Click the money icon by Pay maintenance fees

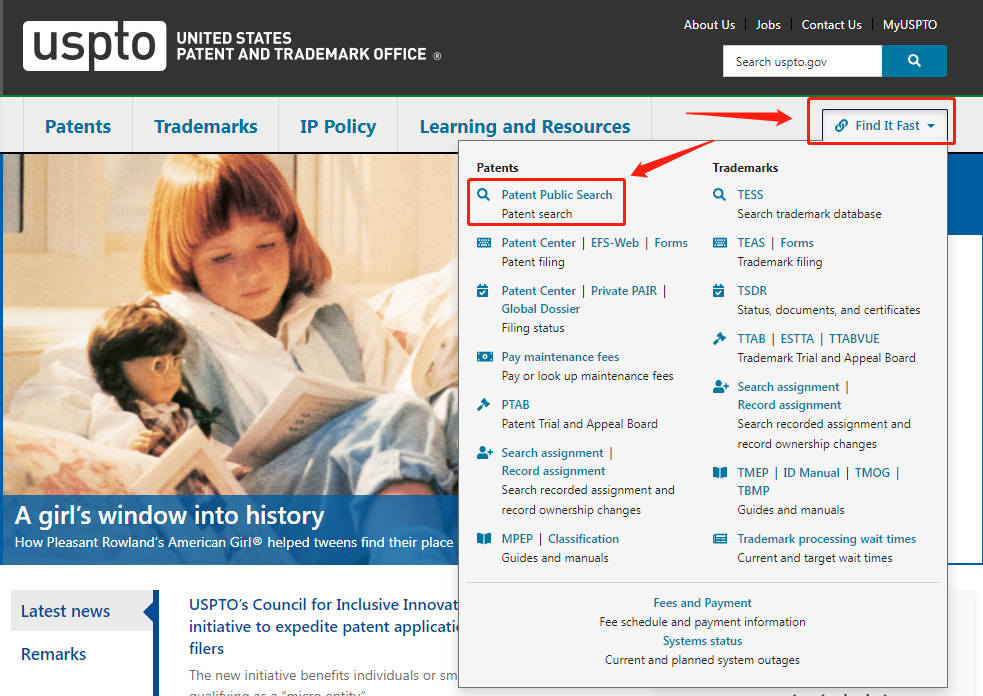[x=485, y=357]
